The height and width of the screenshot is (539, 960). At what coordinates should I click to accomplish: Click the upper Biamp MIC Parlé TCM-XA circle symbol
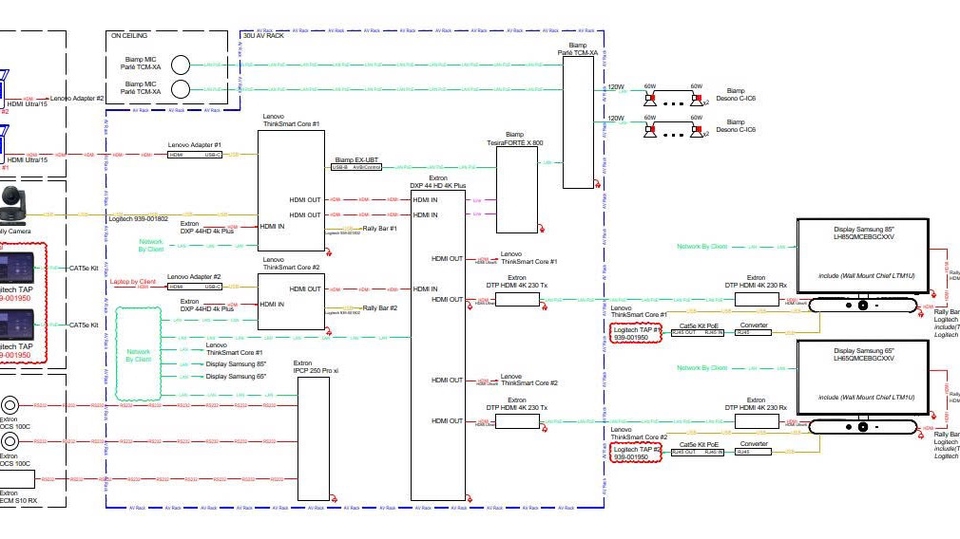(180, 64)
